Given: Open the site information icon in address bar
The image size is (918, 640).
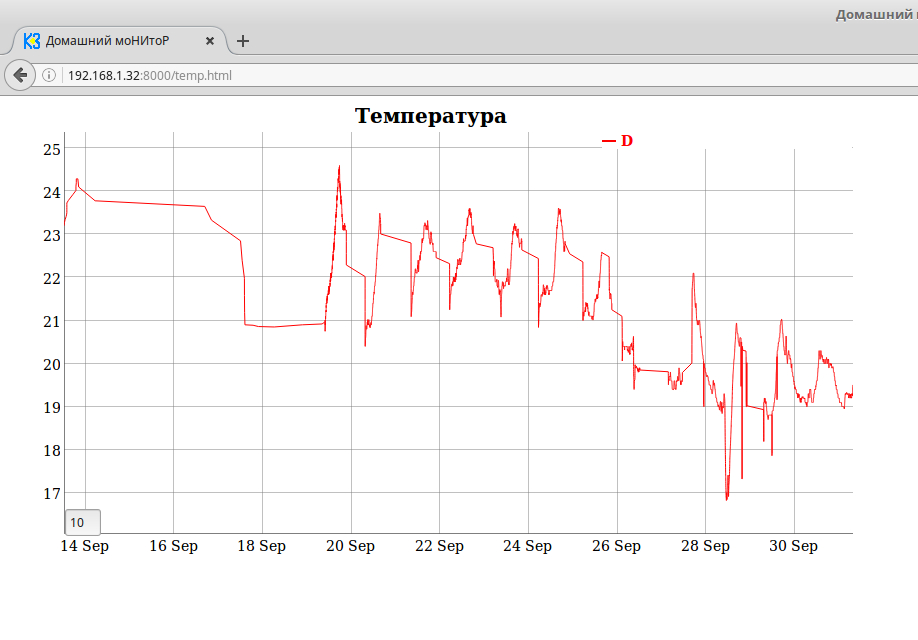Looking at the screenshot, I should click(x=49, y=75).
